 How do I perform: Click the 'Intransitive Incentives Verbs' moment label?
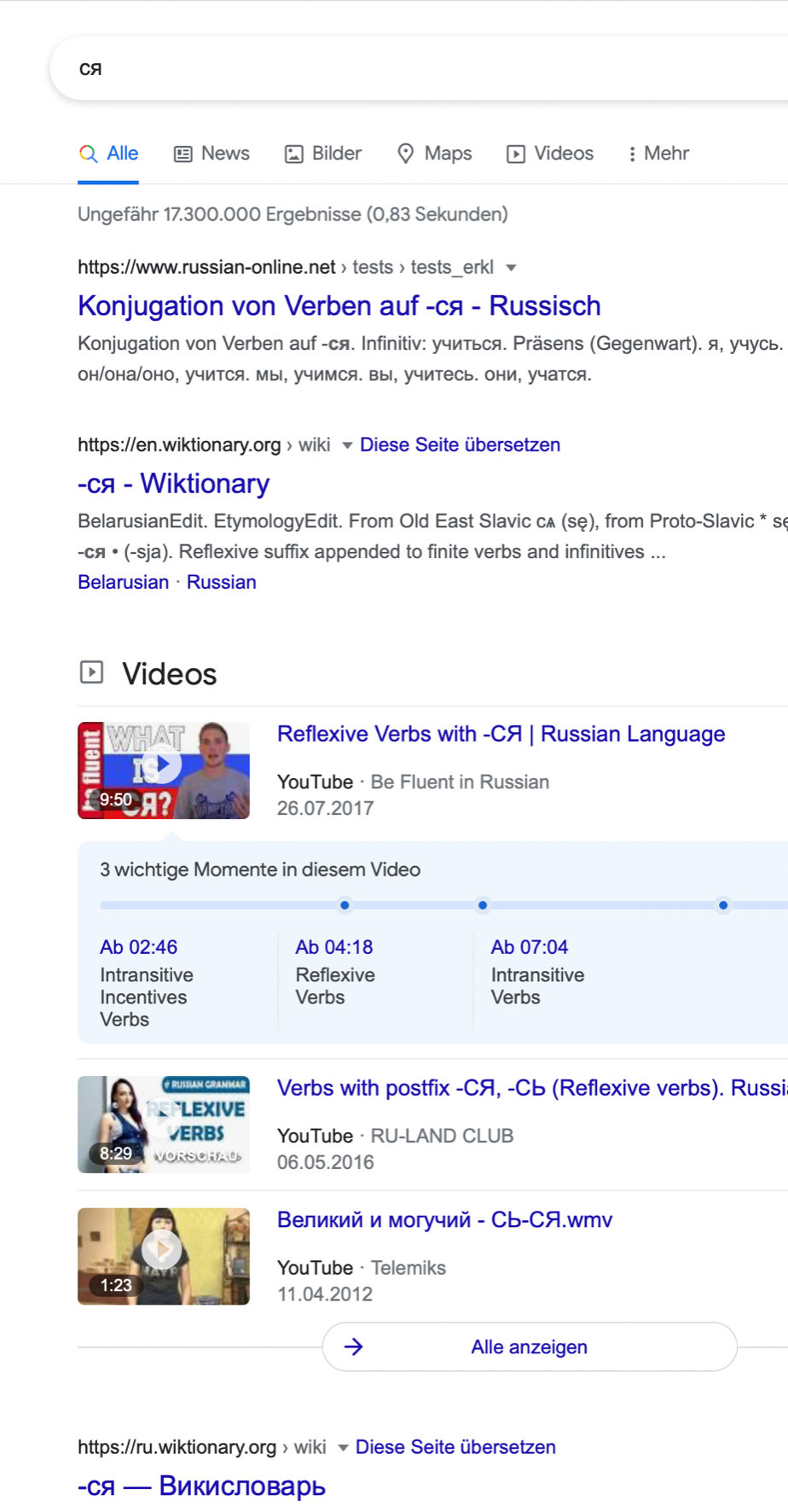pos(147,997)
